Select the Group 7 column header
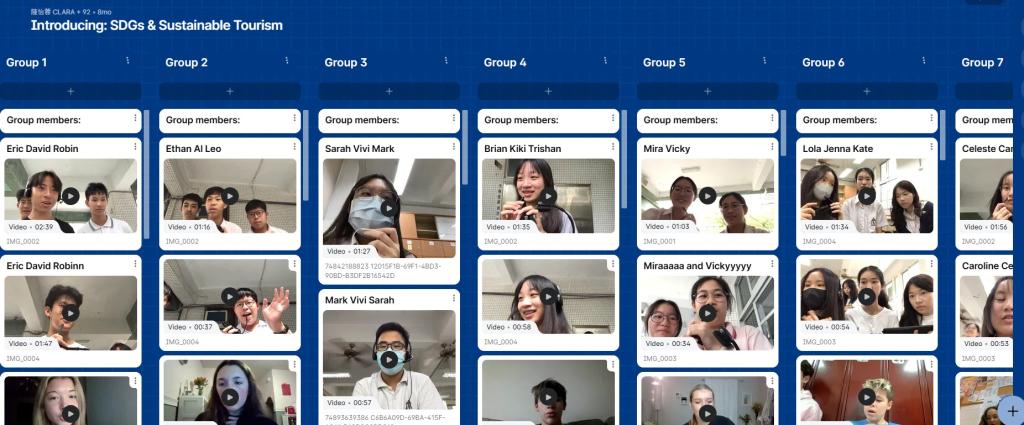Viewport: 1024px width, 425px height. click(982, 62)
